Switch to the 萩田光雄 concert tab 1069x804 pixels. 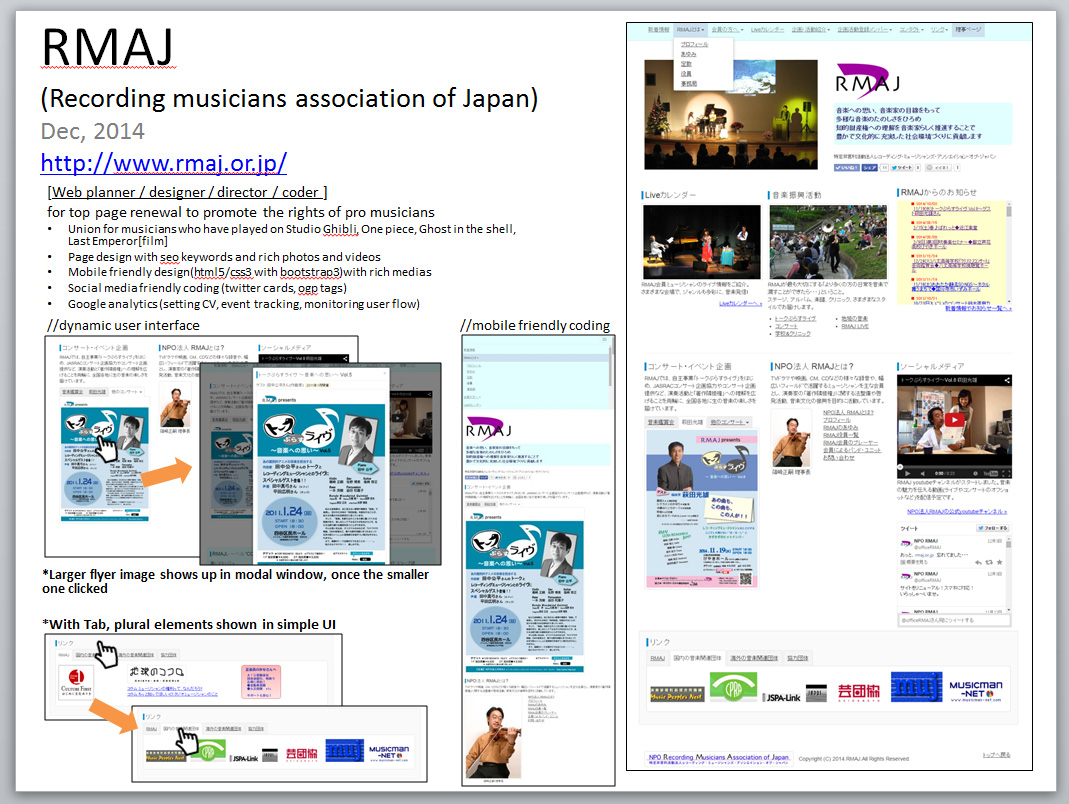691,422
